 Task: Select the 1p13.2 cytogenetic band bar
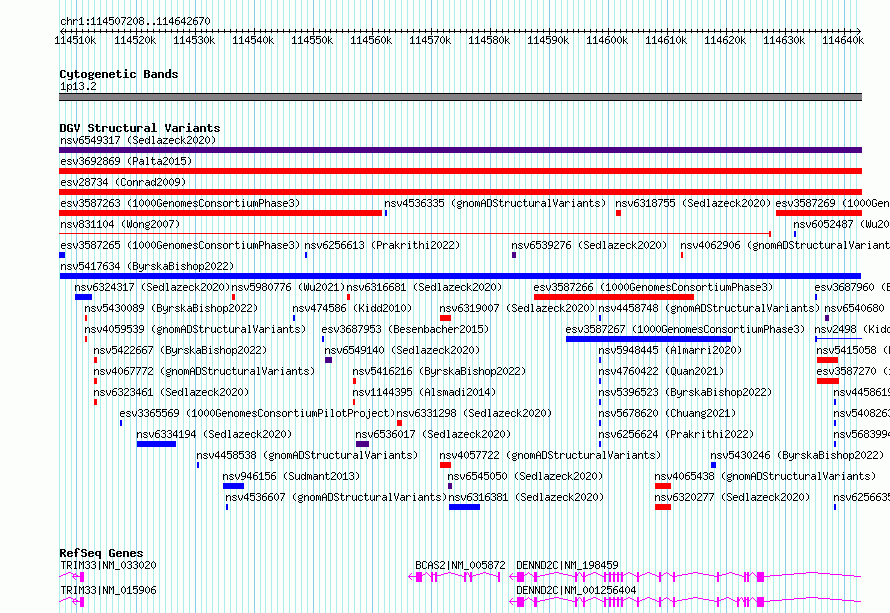pos(460,97)
